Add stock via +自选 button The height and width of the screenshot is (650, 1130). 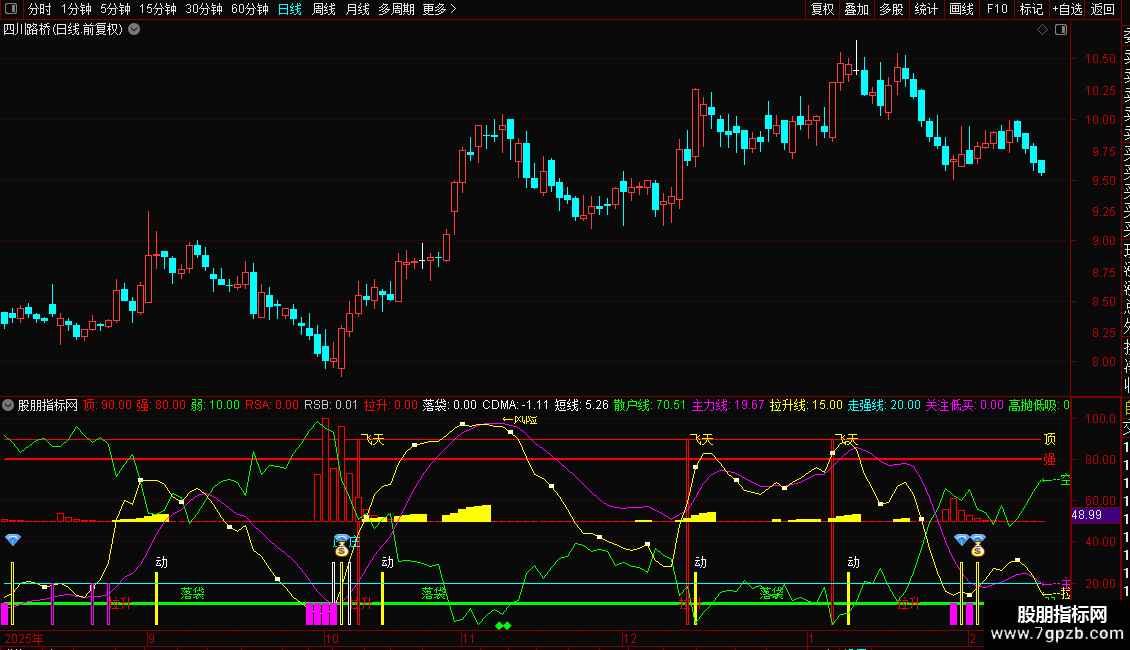coord(1067,9)
